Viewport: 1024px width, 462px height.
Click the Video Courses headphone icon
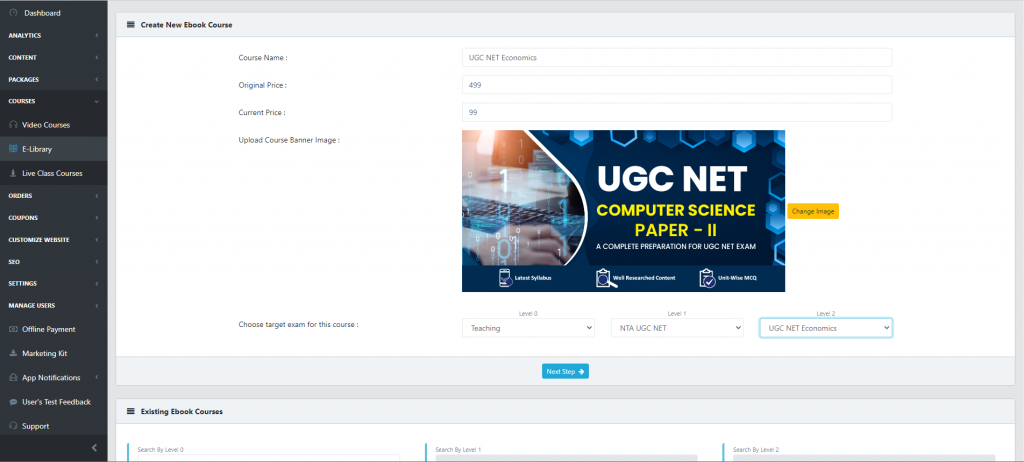click(13, 125)
